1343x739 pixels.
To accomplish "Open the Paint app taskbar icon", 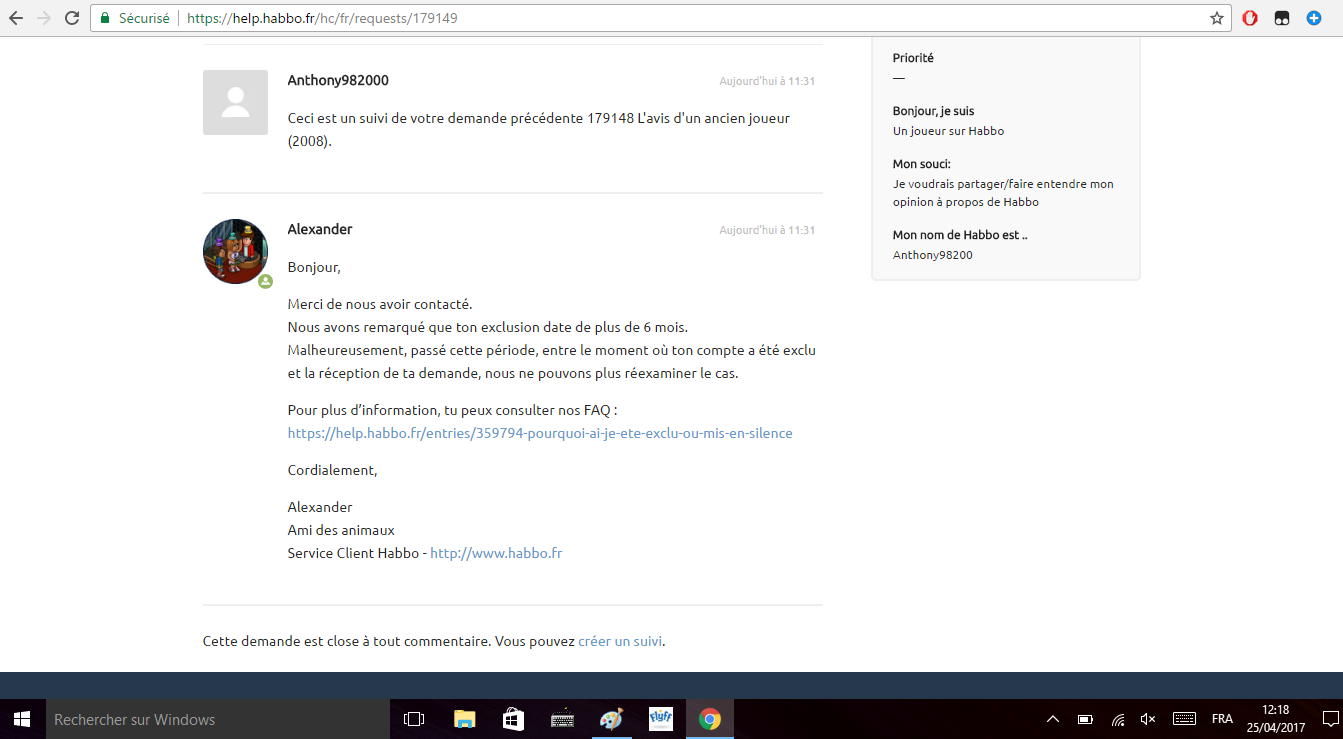I will pos(611,719).
